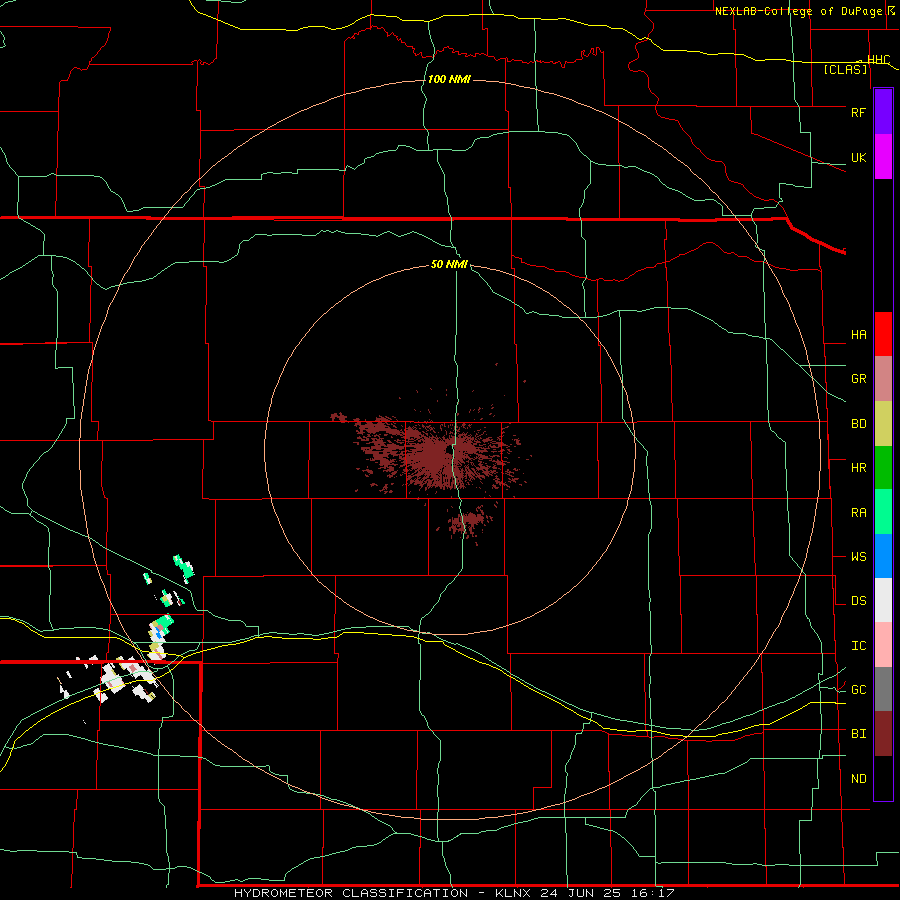This screenshot has height=900, width=900.
Task: Select the "HA" hail legend label
Action: (x=859, y=334)
